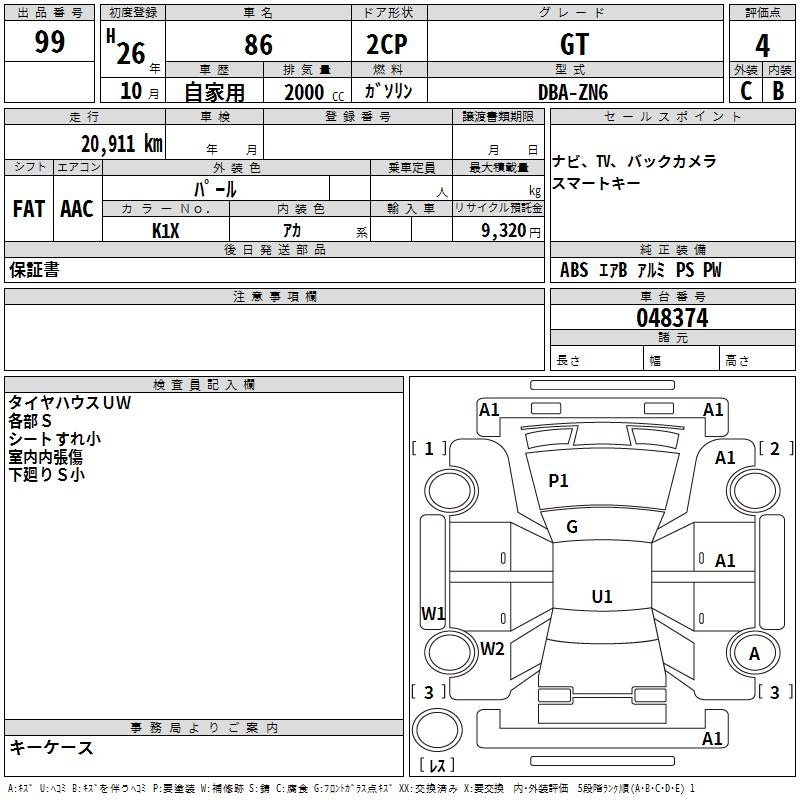Select the exterior color パール
This screenshot has height=800, width=800.
pyautogui.click(x=215, y=189)
